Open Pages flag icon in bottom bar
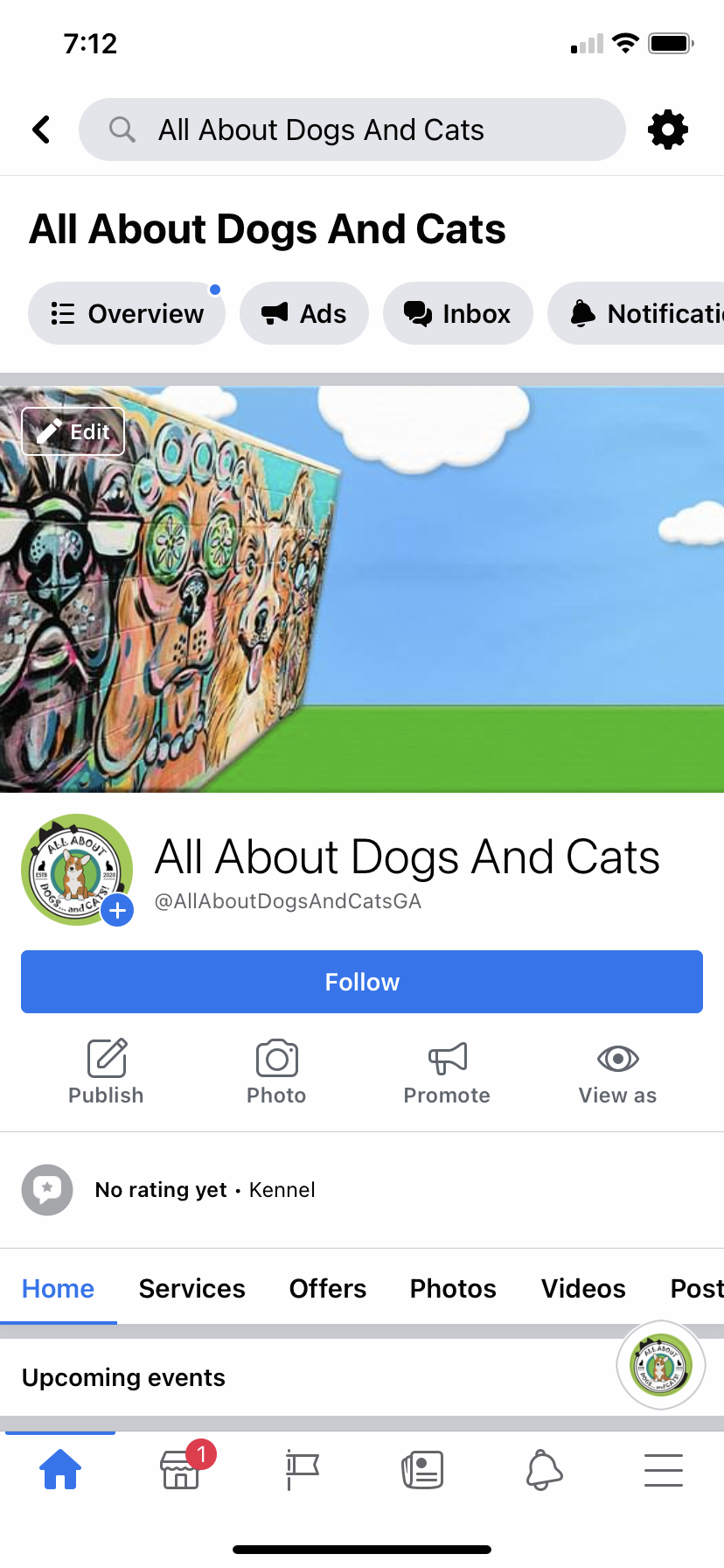The image size is (724, 1568). (303, 1469)
